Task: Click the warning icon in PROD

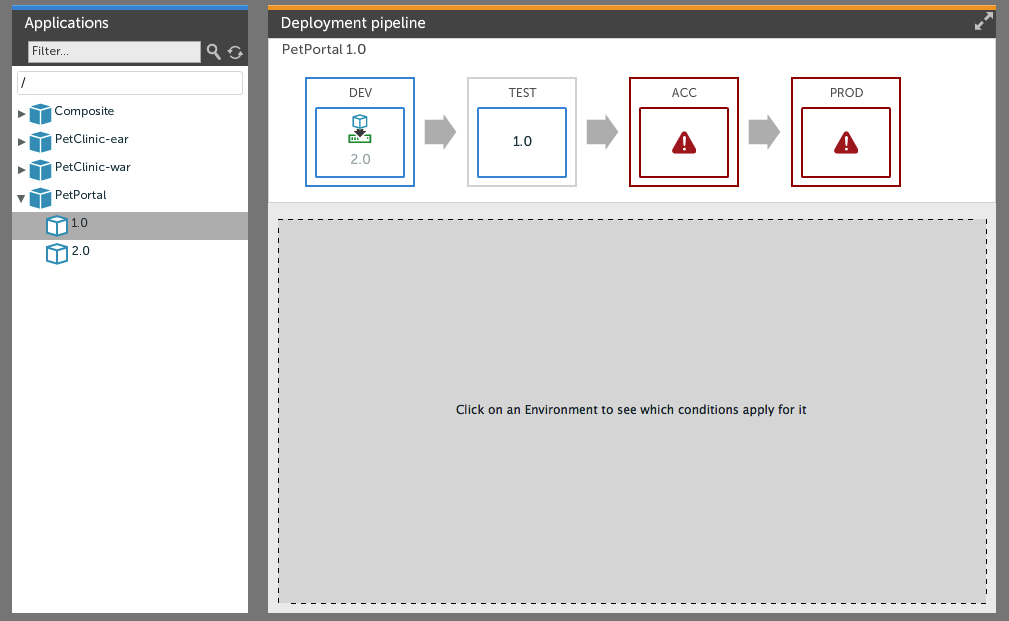Action: (846, 143)
